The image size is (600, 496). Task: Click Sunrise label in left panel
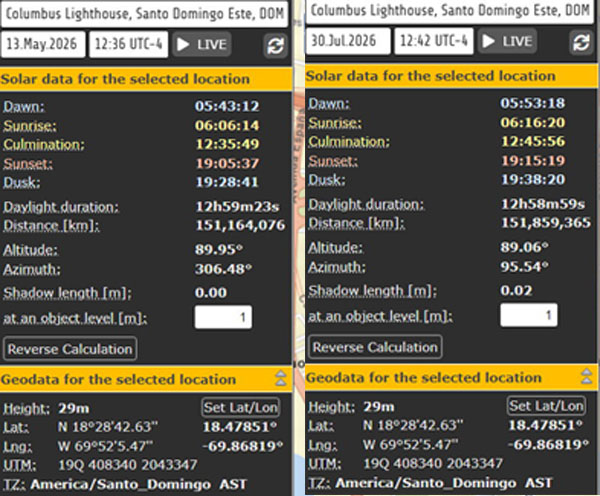coord(30,126)
